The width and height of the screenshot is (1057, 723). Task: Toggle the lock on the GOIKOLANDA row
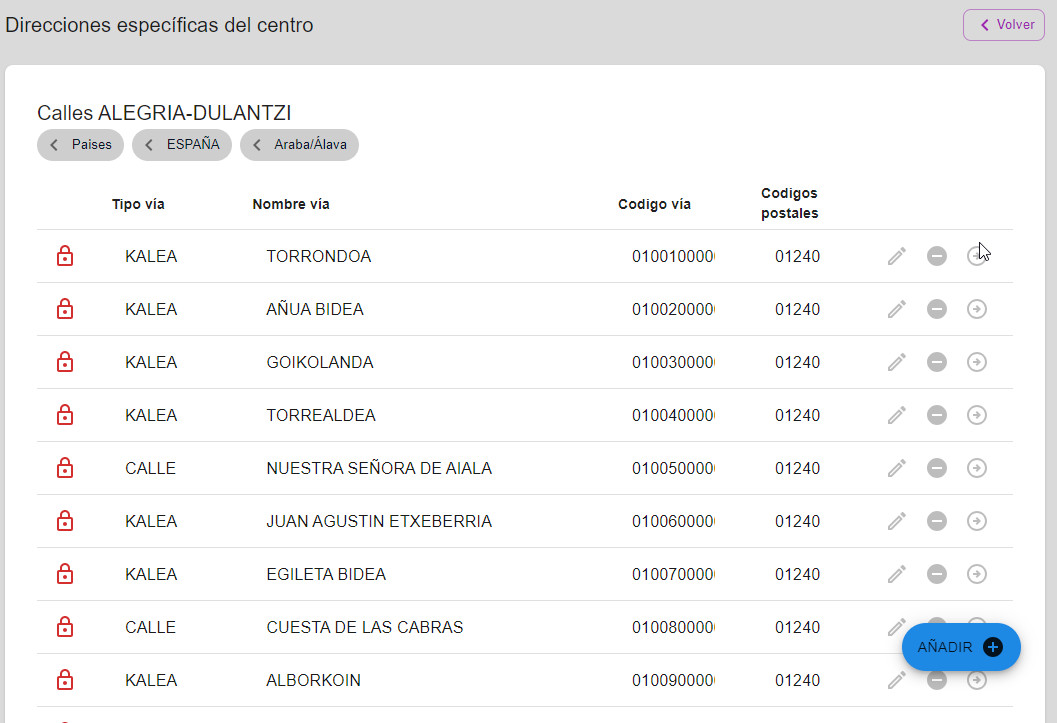coord(65,363)
